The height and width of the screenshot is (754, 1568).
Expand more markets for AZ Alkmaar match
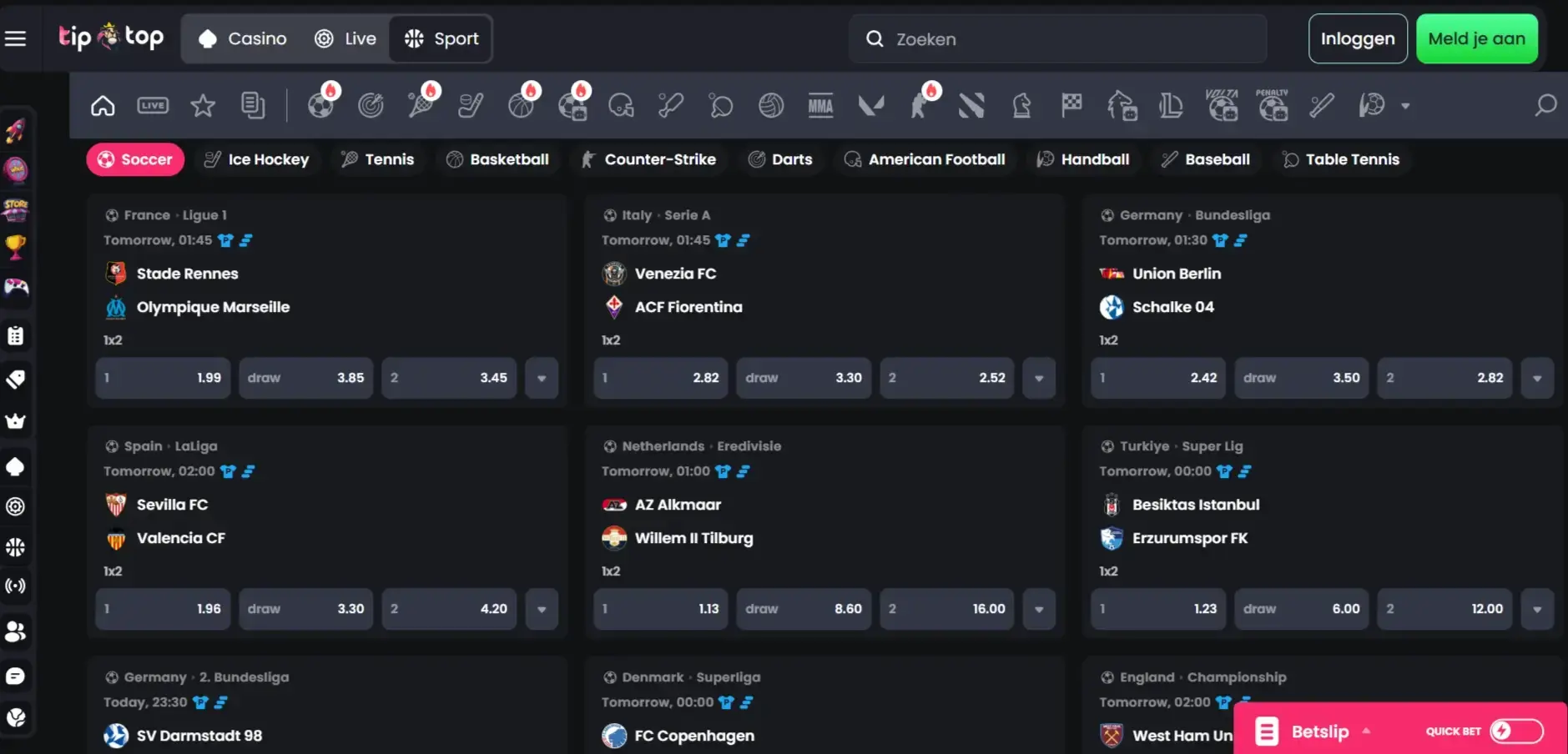[1039, 609]
